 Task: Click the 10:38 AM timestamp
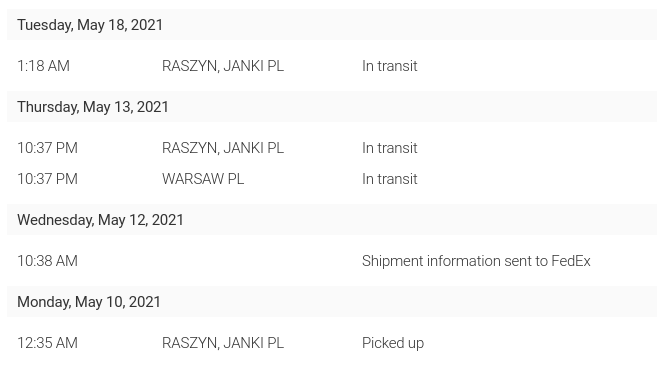47,261
